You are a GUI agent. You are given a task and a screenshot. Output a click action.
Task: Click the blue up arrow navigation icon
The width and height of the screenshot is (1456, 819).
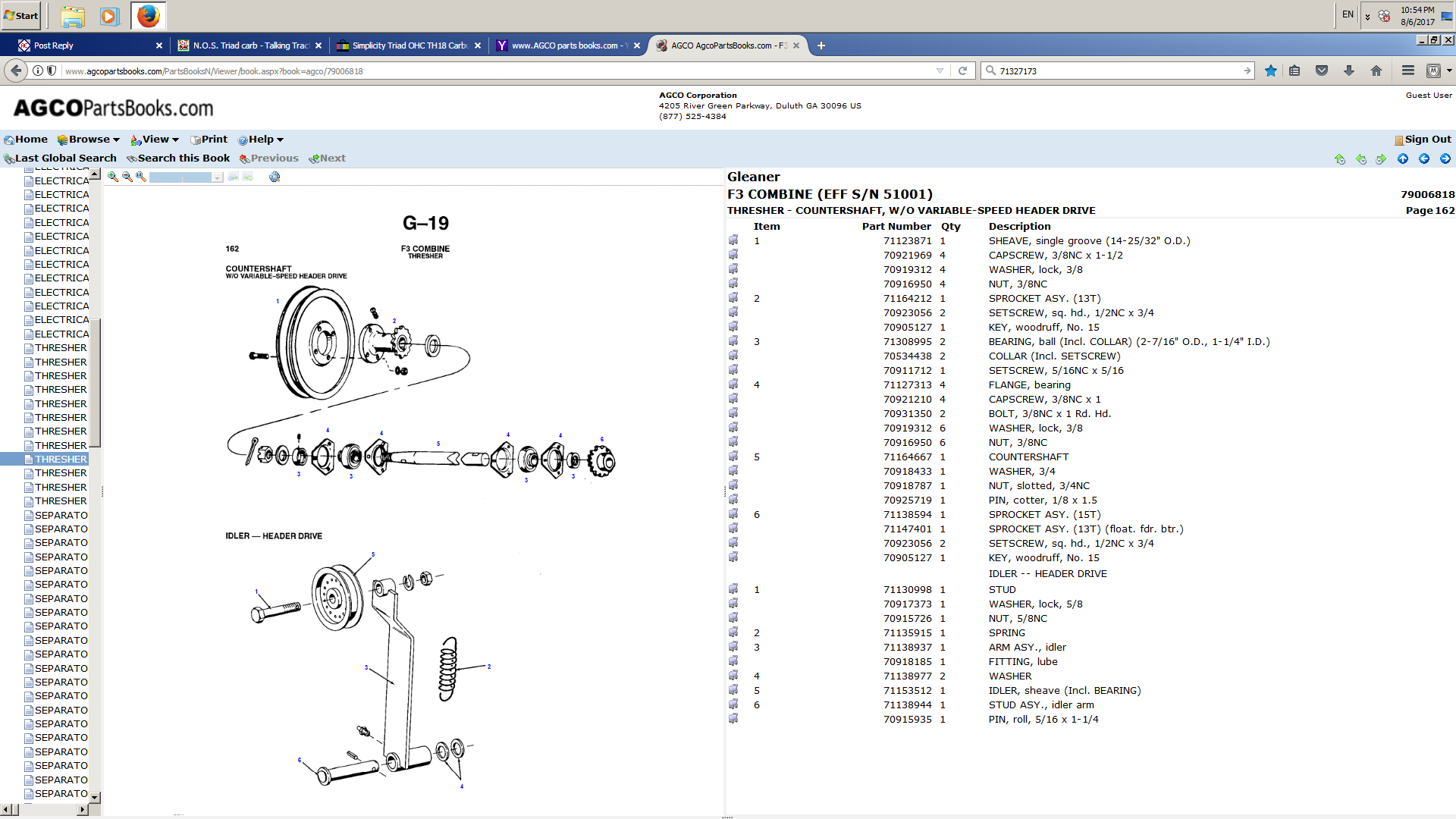coord(1403,158)
